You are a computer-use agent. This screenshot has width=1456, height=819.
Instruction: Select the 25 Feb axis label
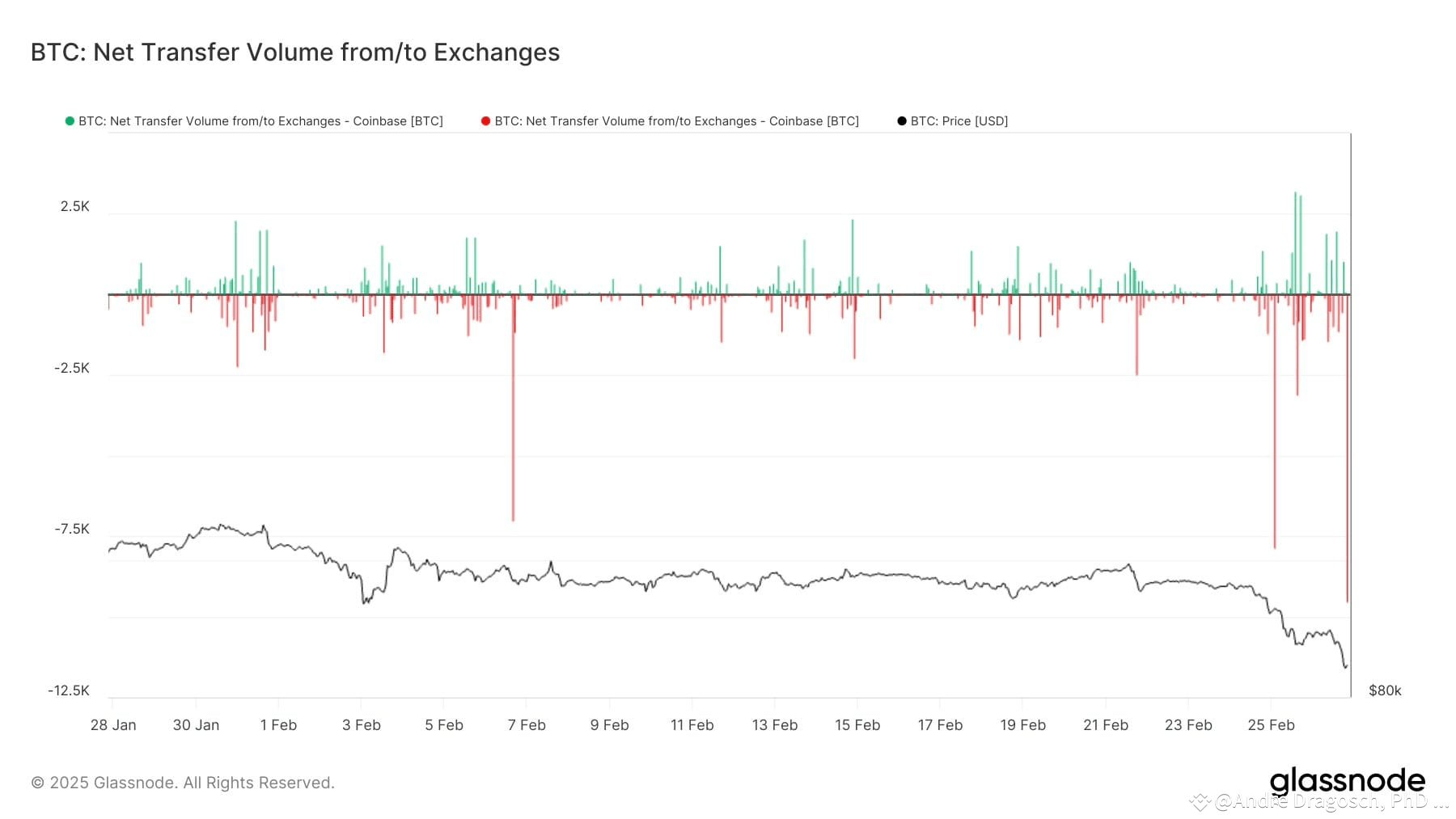click(x=1272, y=724)
